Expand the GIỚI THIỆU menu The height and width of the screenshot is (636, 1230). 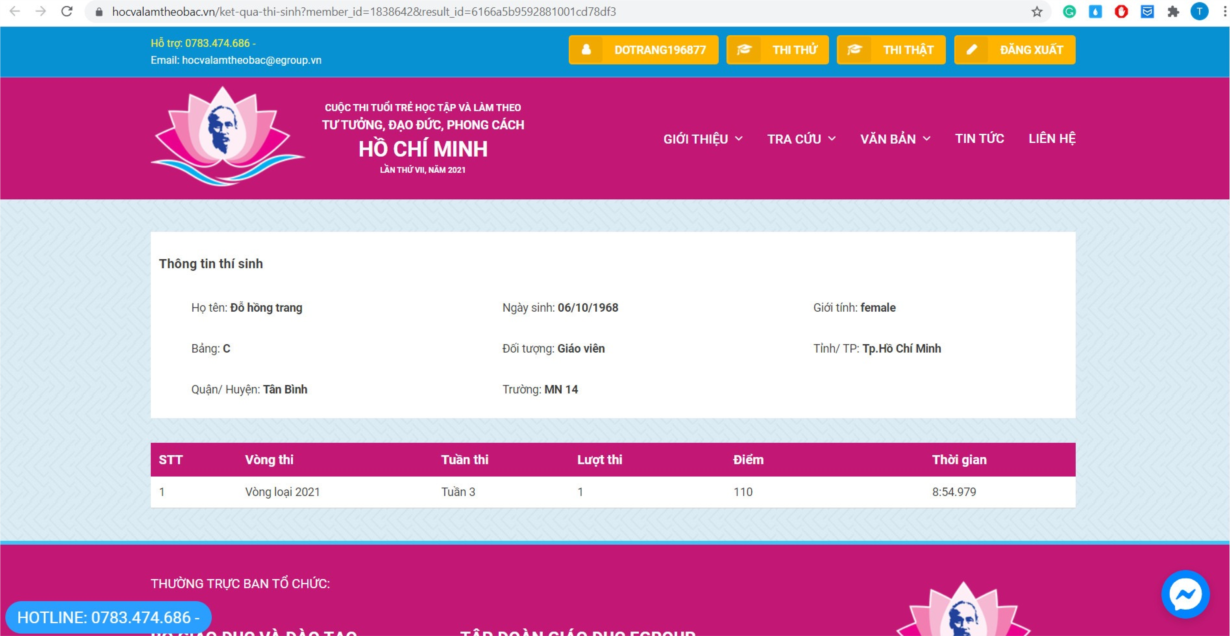click(703, 139)
